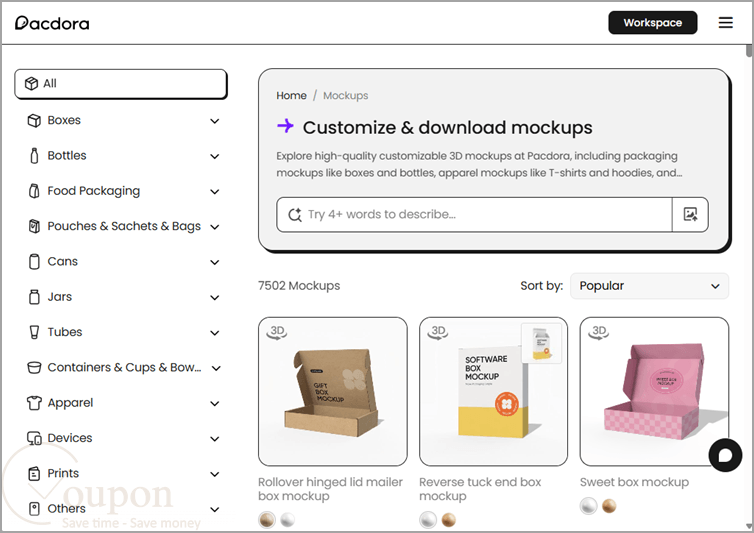Open the chat support bubble
This screenshot has width=754, height=533.
(725, 455)
